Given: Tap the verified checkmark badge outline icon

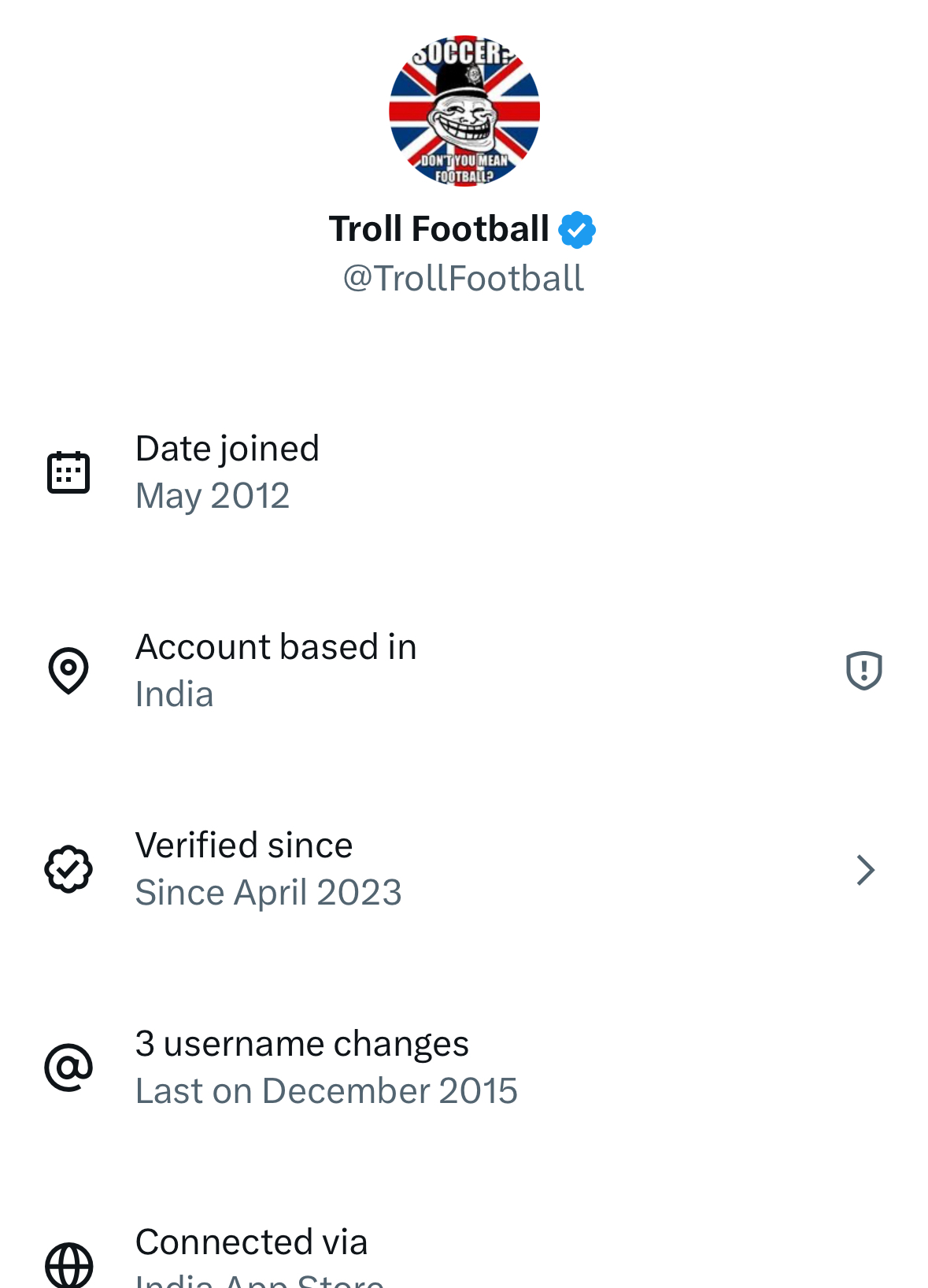Looking at the screenshot, I should pos(68,869).
